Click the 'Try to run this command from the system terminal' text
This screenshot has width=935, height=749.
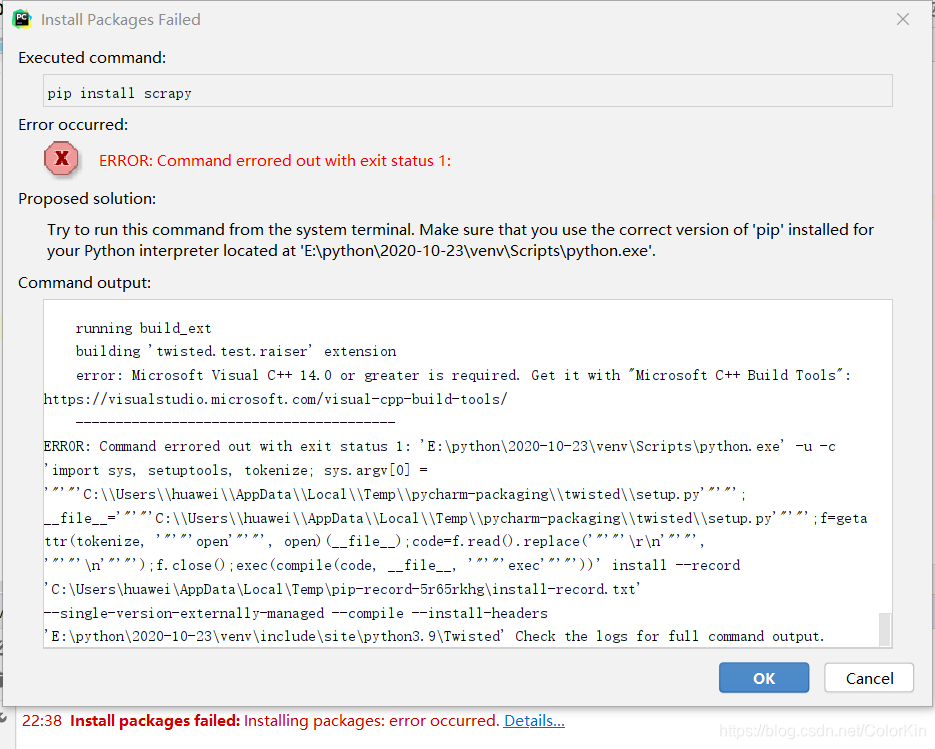pos(460,240)
